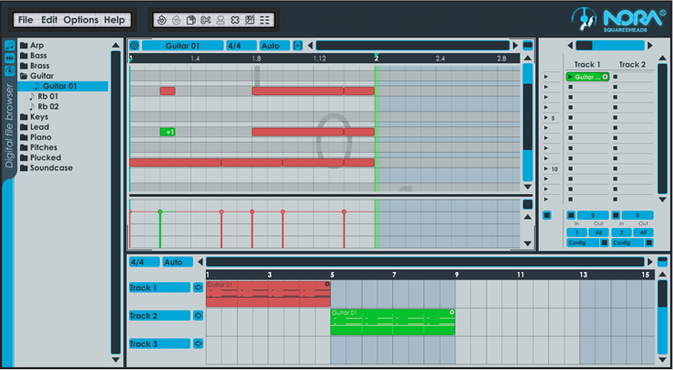673x370 pixels.
Task: Open the 4/4 time signature in piano roll
Action: tap(241, 45)
